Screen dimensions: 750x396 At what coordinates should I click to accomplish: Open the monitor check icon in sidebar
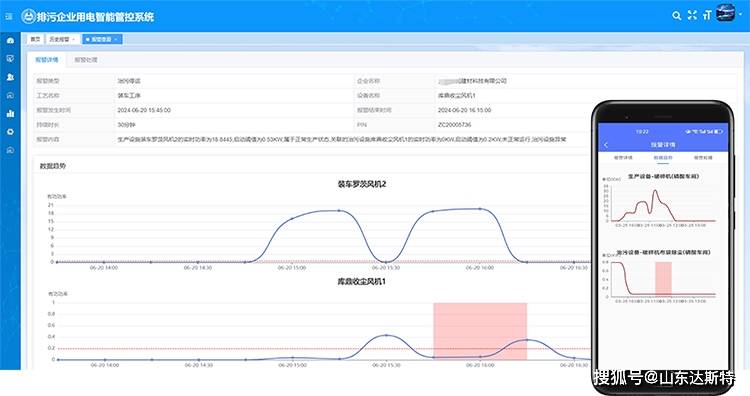[10, 58]
